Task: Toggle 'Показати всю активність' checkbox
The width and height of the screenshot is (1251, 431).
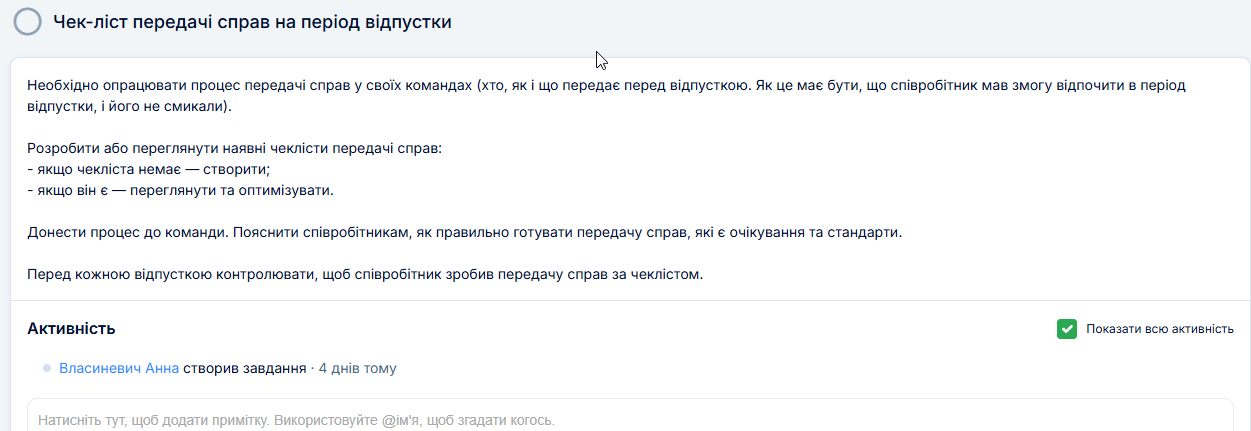Action: click(1067, 329)
